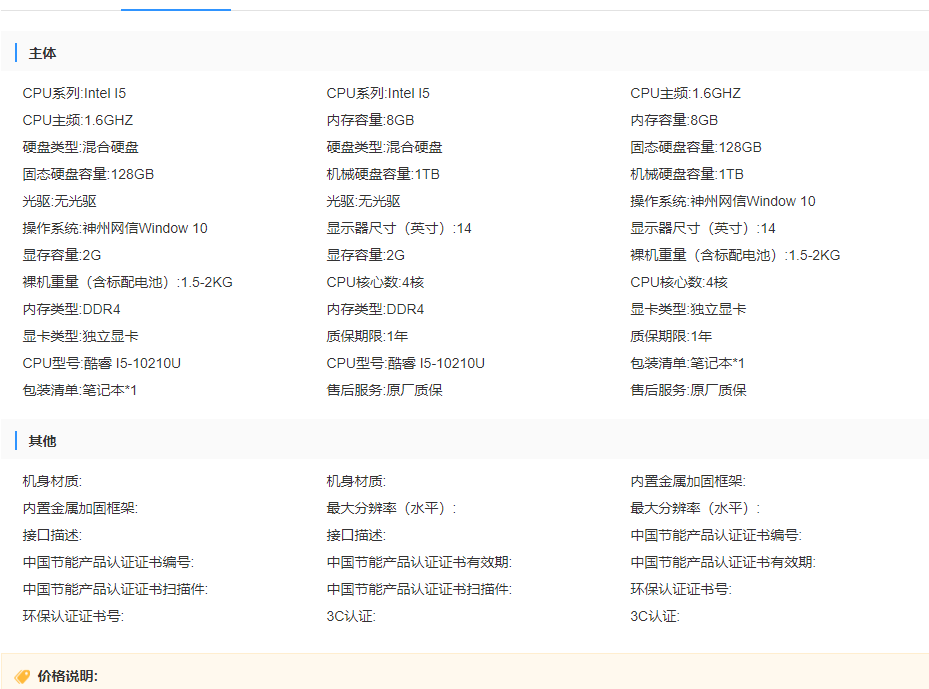Select 售后服务:原厂质保 directly below CPU型号
The height and width of the screenshot is (689, 929).
(385, 390)
